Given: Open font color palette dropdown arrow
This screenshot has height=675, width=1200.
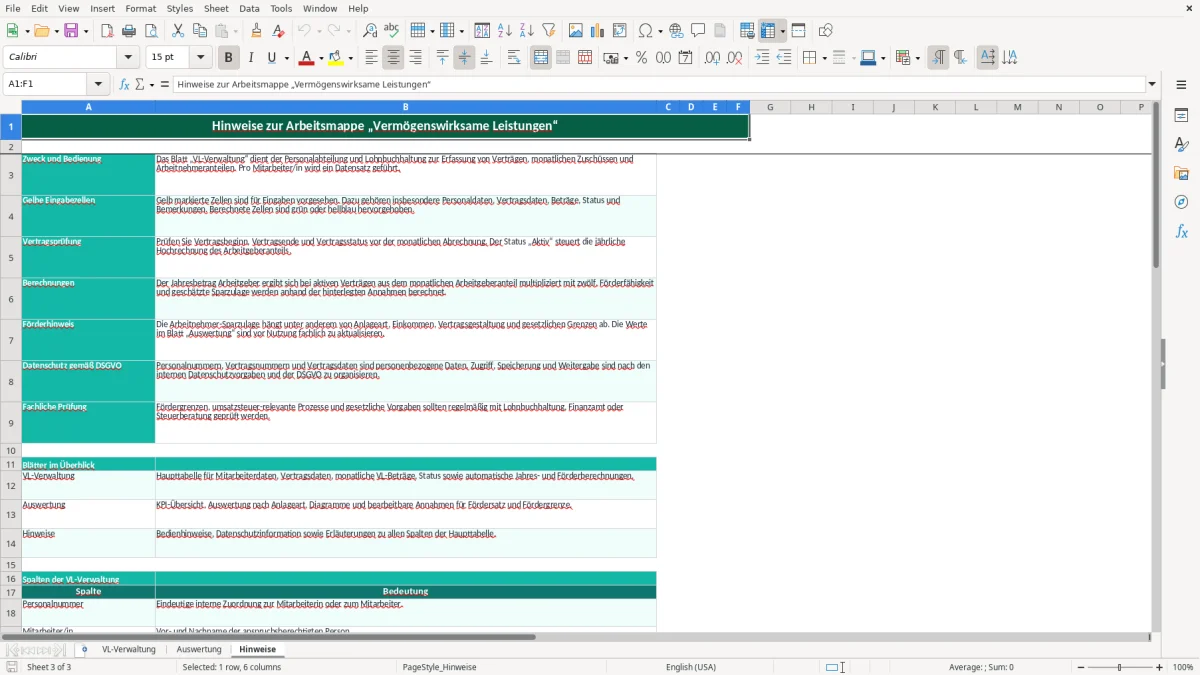Looking at the screenshot, I should (x=323, y=58).
